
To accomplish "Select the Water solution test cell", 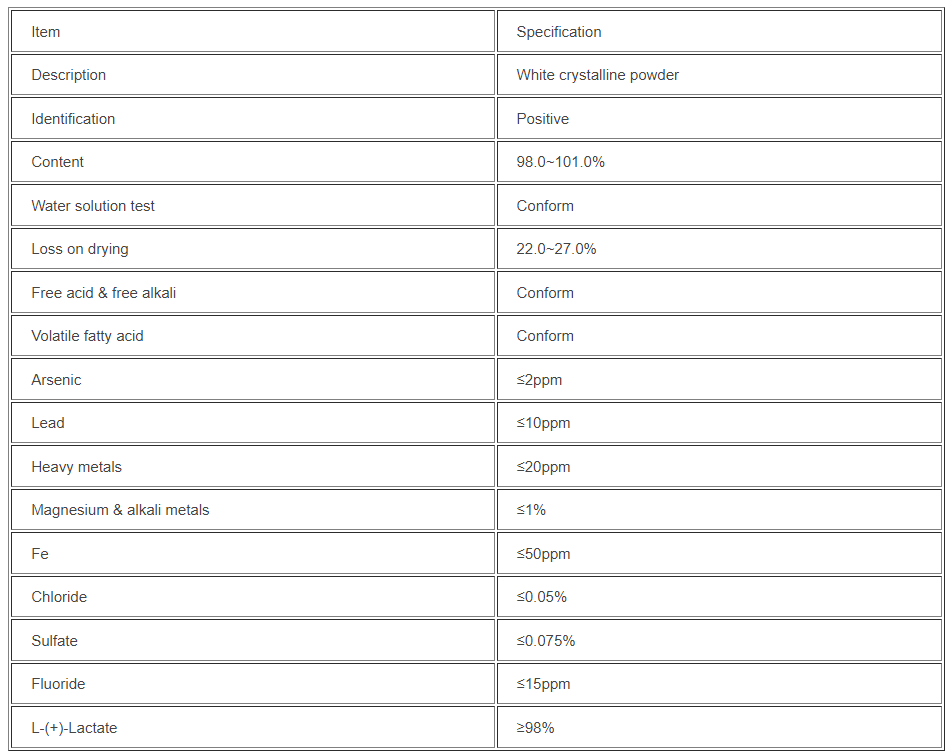I will [93, 206].
